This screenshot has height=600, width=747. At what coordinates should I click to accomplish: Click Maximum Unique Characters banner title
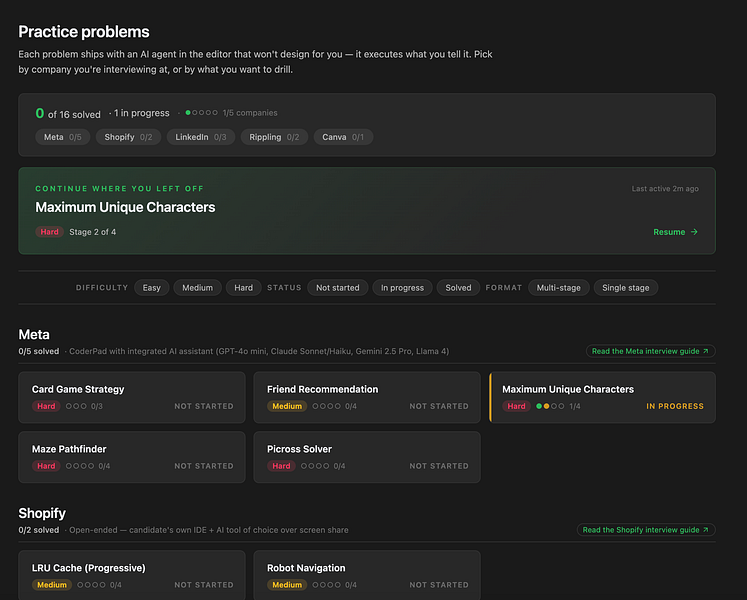point(125,207)
